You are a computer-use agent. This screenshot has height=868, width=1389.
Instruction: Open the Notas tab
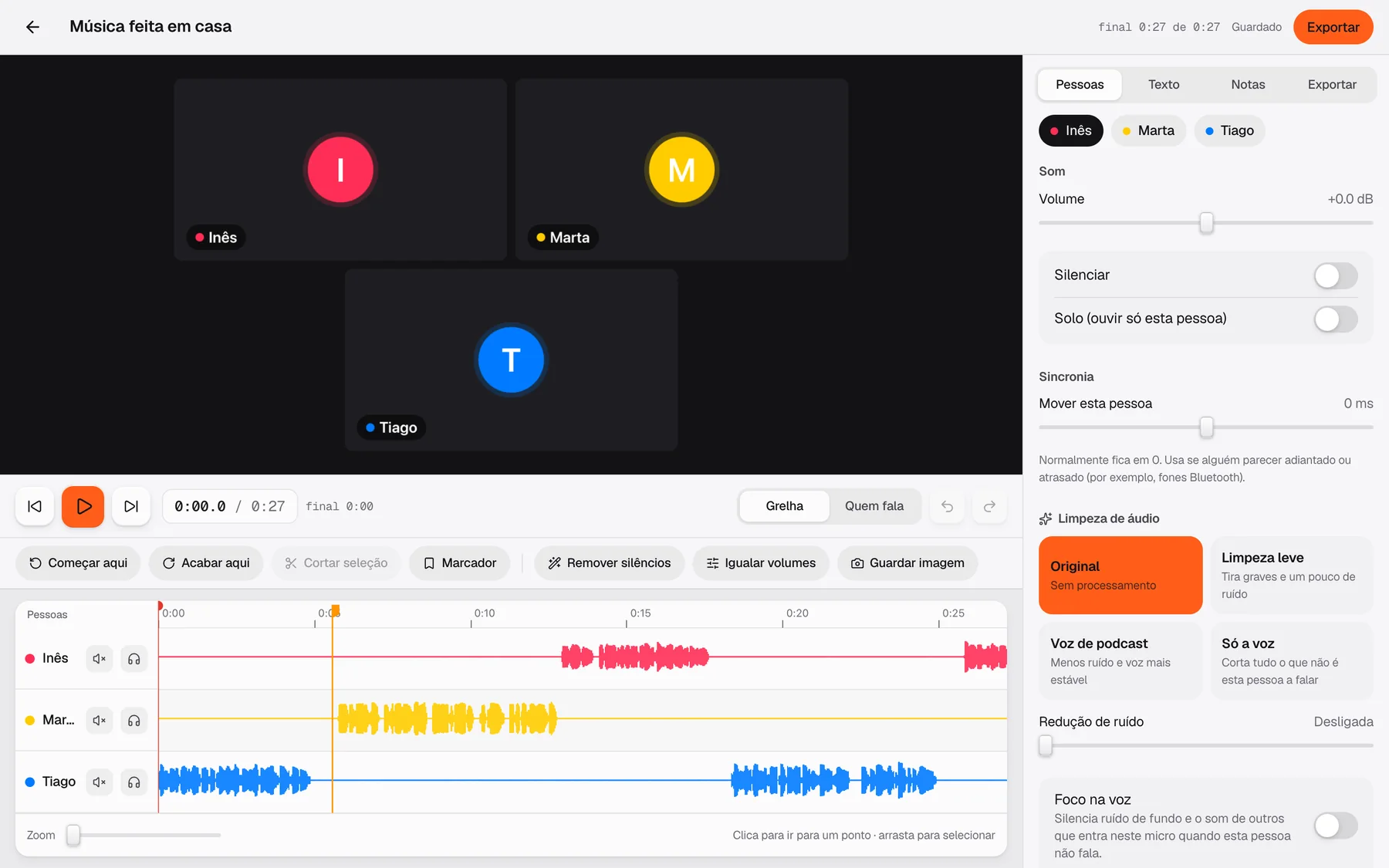pos(1248,85)
